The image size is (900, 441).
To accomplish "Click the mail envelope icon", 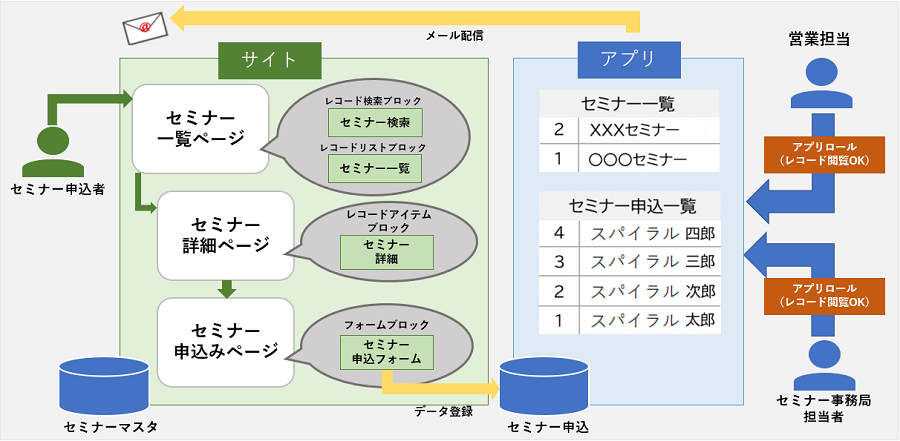I will pyautogui.click(x=146, y=26).
